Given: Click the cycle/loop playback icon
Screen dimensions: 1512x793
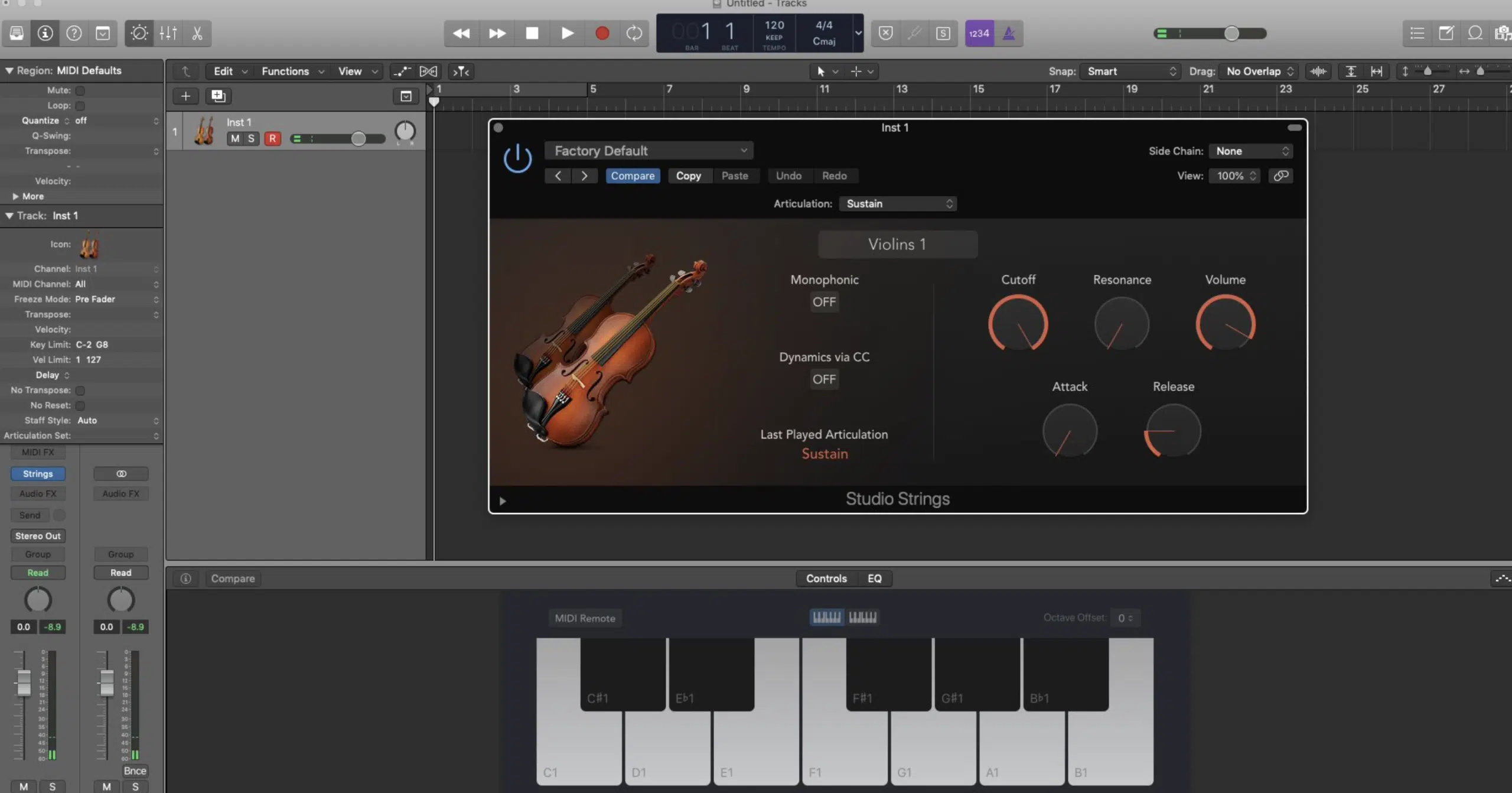Looking at the screenshot, I should (x=636, y=33).
